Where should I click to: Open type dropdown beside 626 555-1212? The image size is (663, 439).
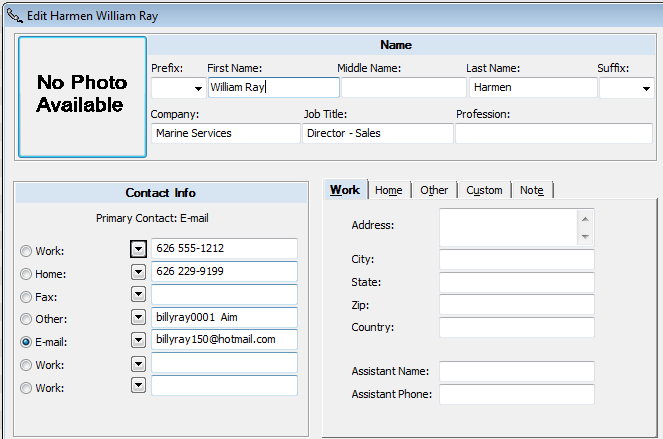click(x=138, y=249)
